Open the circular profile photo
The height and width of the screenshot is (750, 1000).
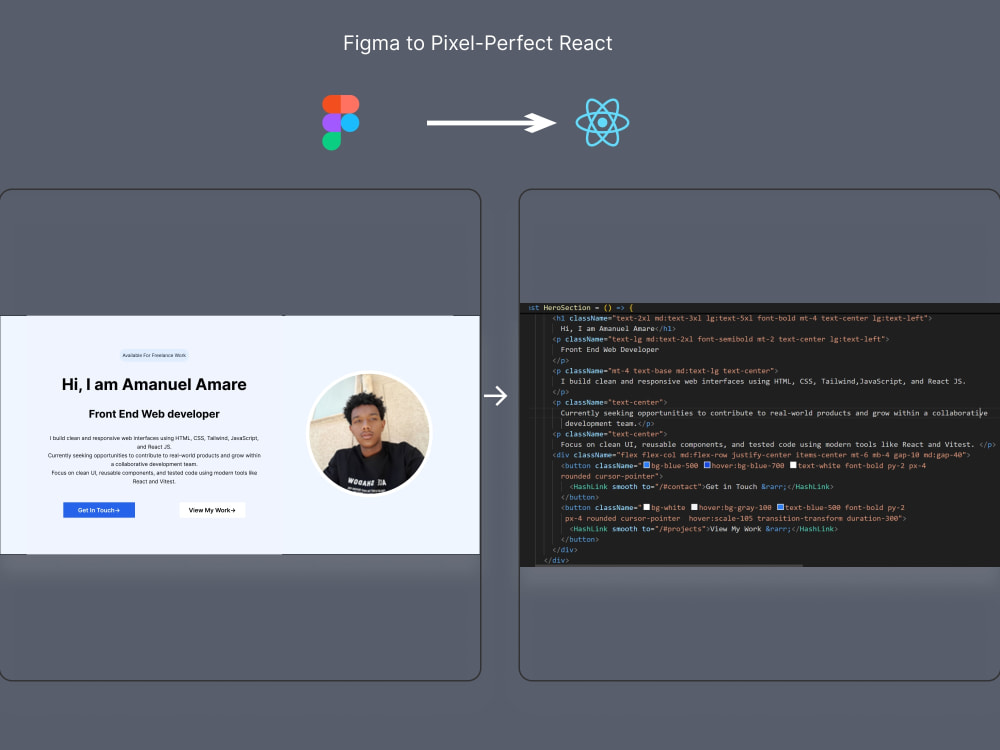point(369,434)
